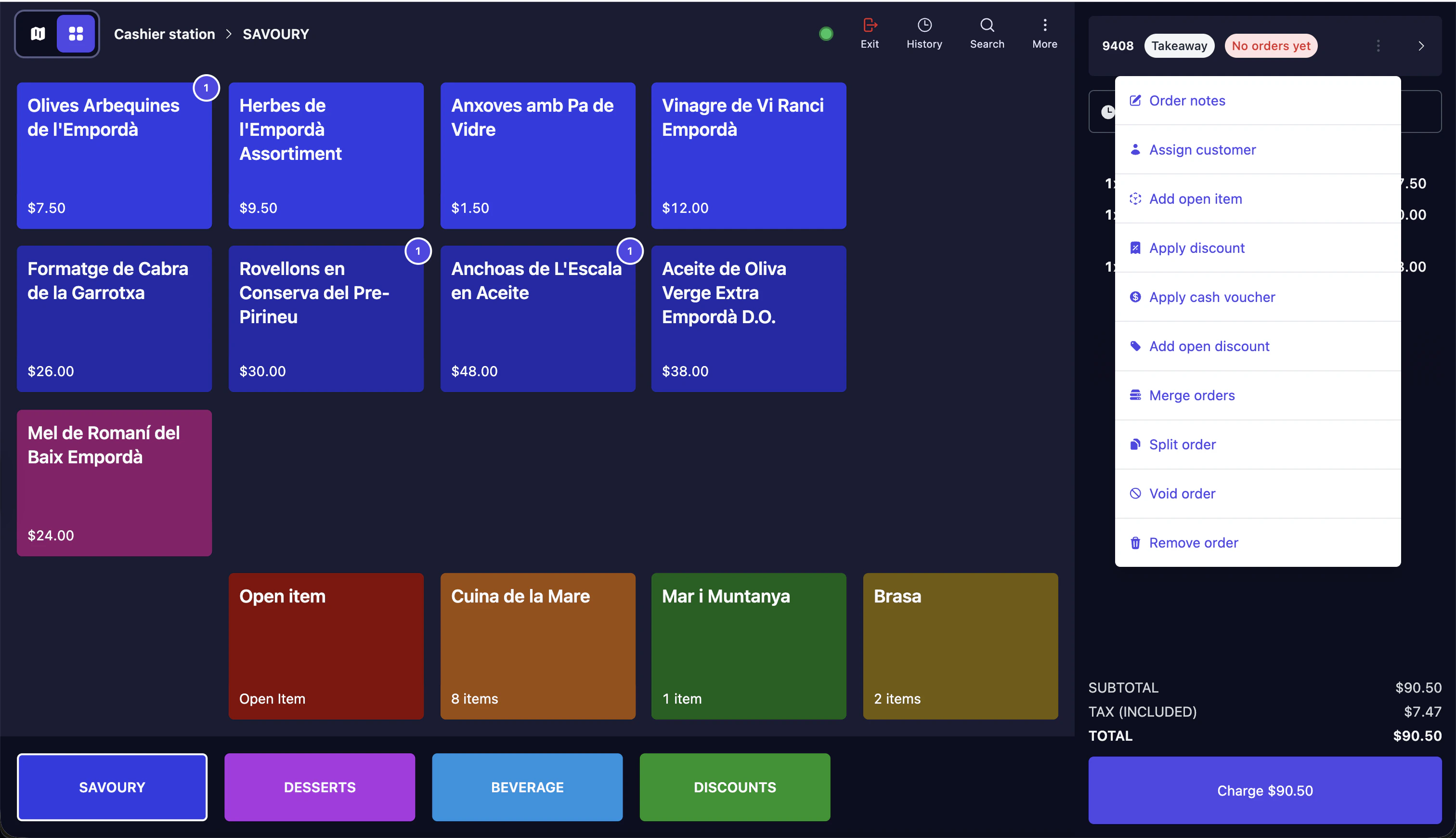This screenshot has width=1456, height=838.
Task: Open Search
Action: tap(986, 32)
